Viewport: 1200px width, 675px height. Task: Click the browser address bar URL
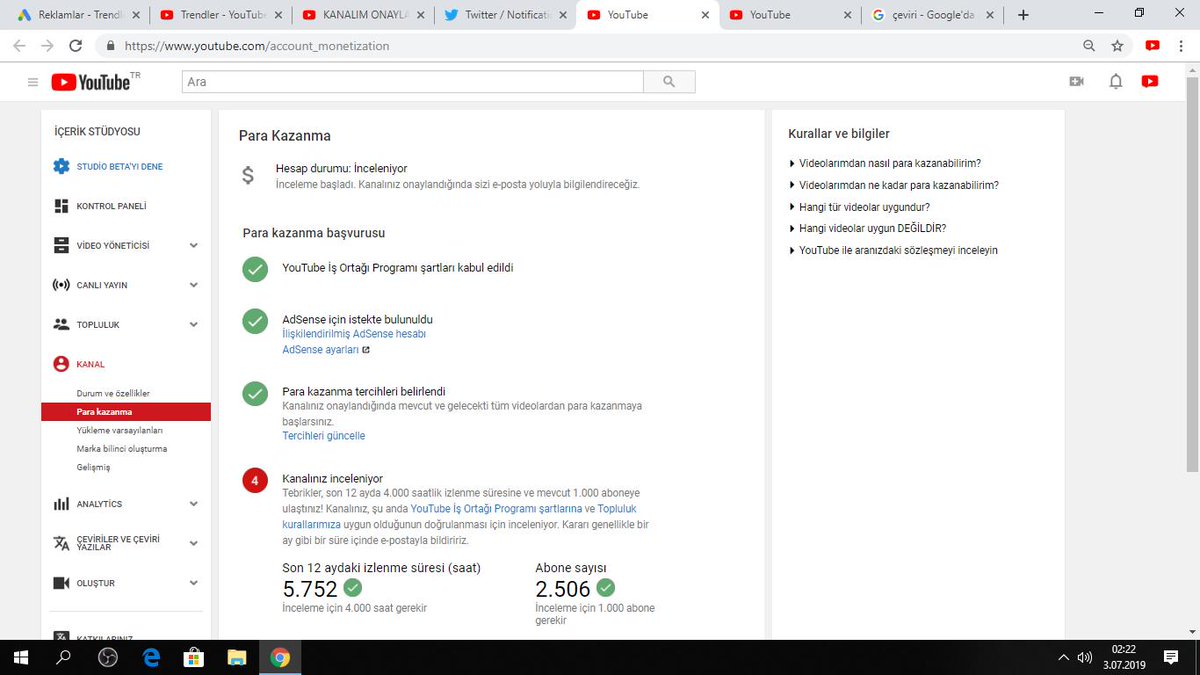click(x=257, y=46)
